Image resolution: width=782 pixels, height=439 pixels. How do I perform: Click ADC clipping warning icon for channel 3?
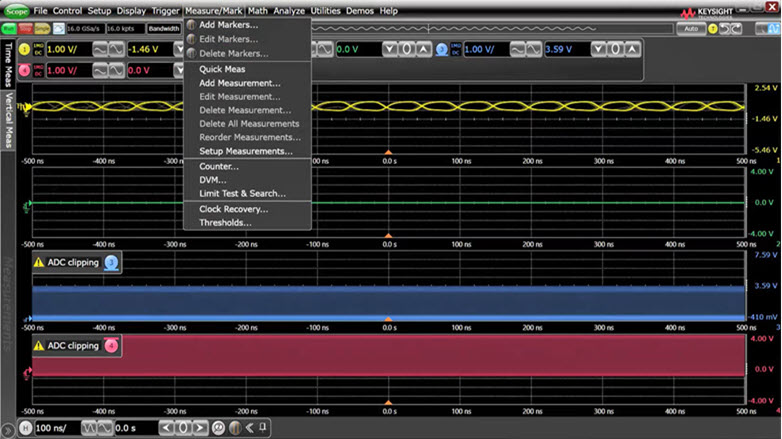coord(39,263)
